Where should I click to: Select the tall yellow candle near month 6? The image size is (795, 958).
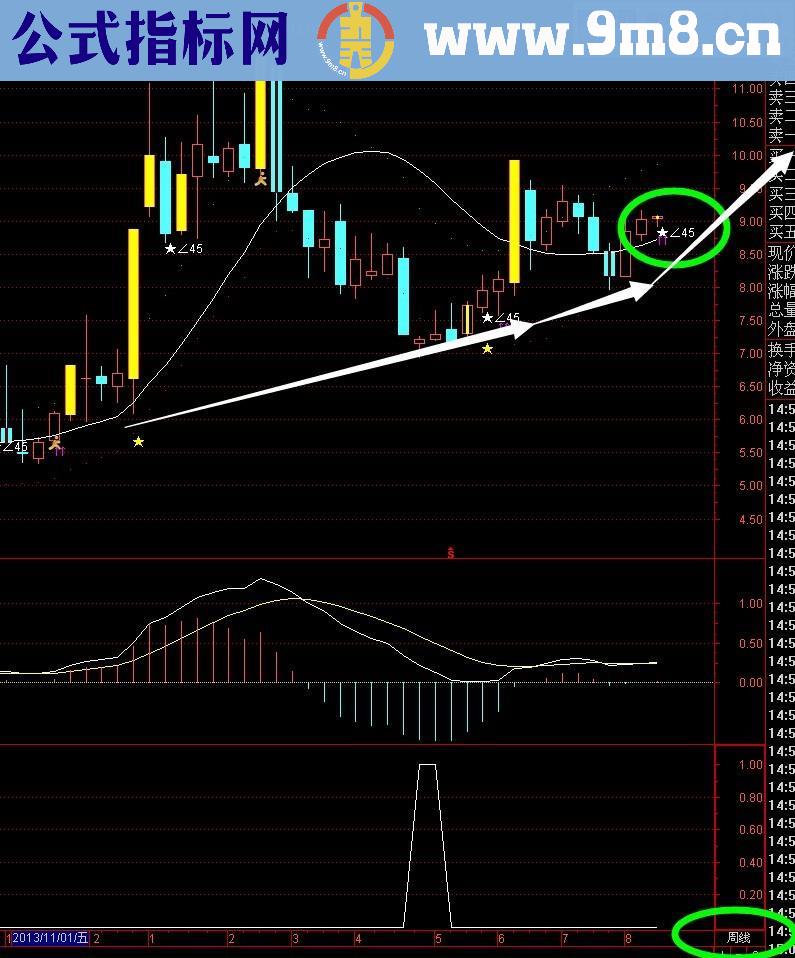pos(514,221)
